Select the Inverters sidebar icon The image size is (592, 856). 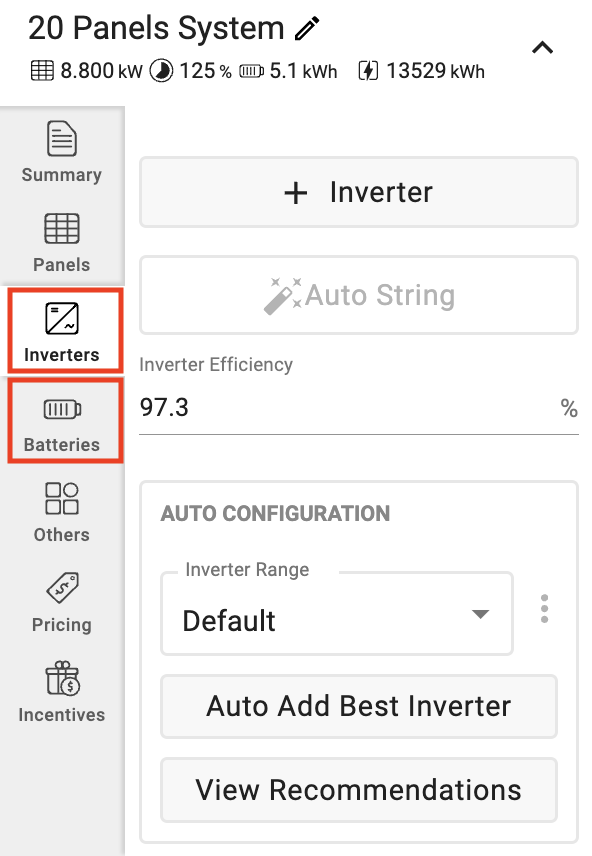click(x=62, y=319)
